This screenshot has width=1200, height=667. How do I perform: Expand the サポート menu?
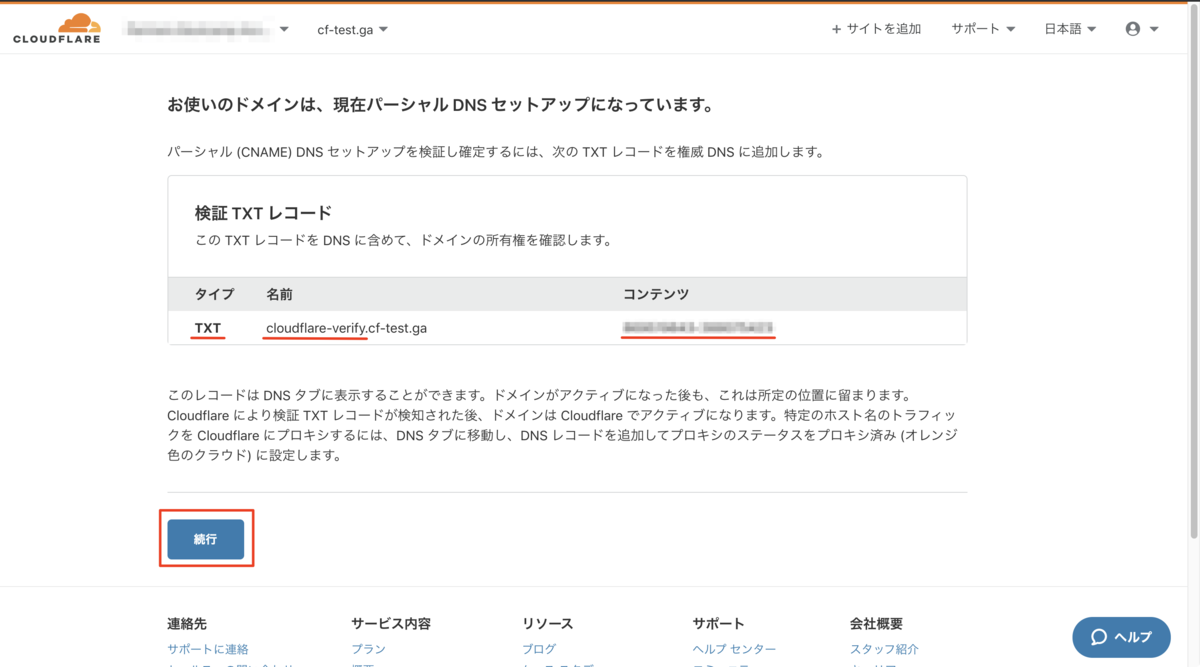983,29
